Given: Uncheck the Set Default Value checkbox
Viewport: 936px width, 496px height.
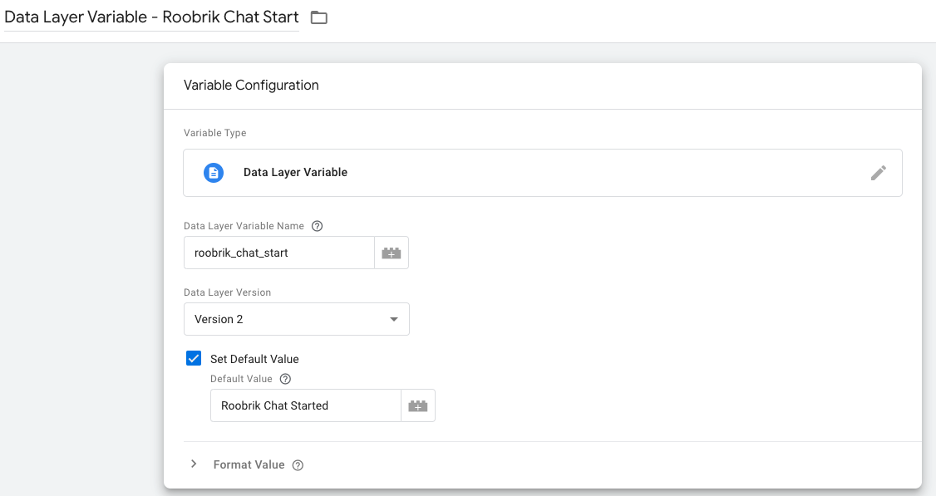Looking at the screenshot, I should 193,358.
